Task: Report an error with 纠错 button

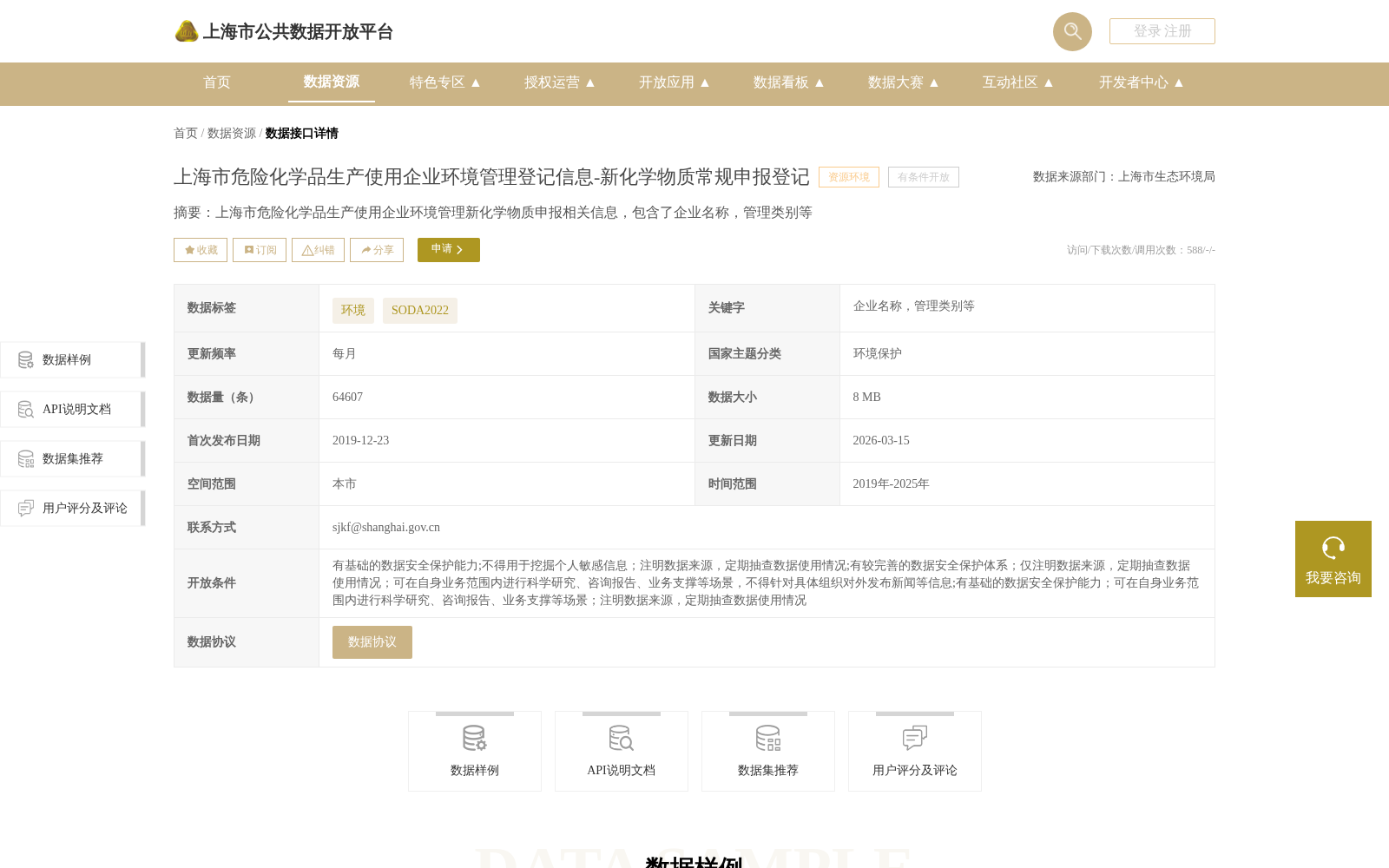Action: pyautogui.click(x=318, y=250)
